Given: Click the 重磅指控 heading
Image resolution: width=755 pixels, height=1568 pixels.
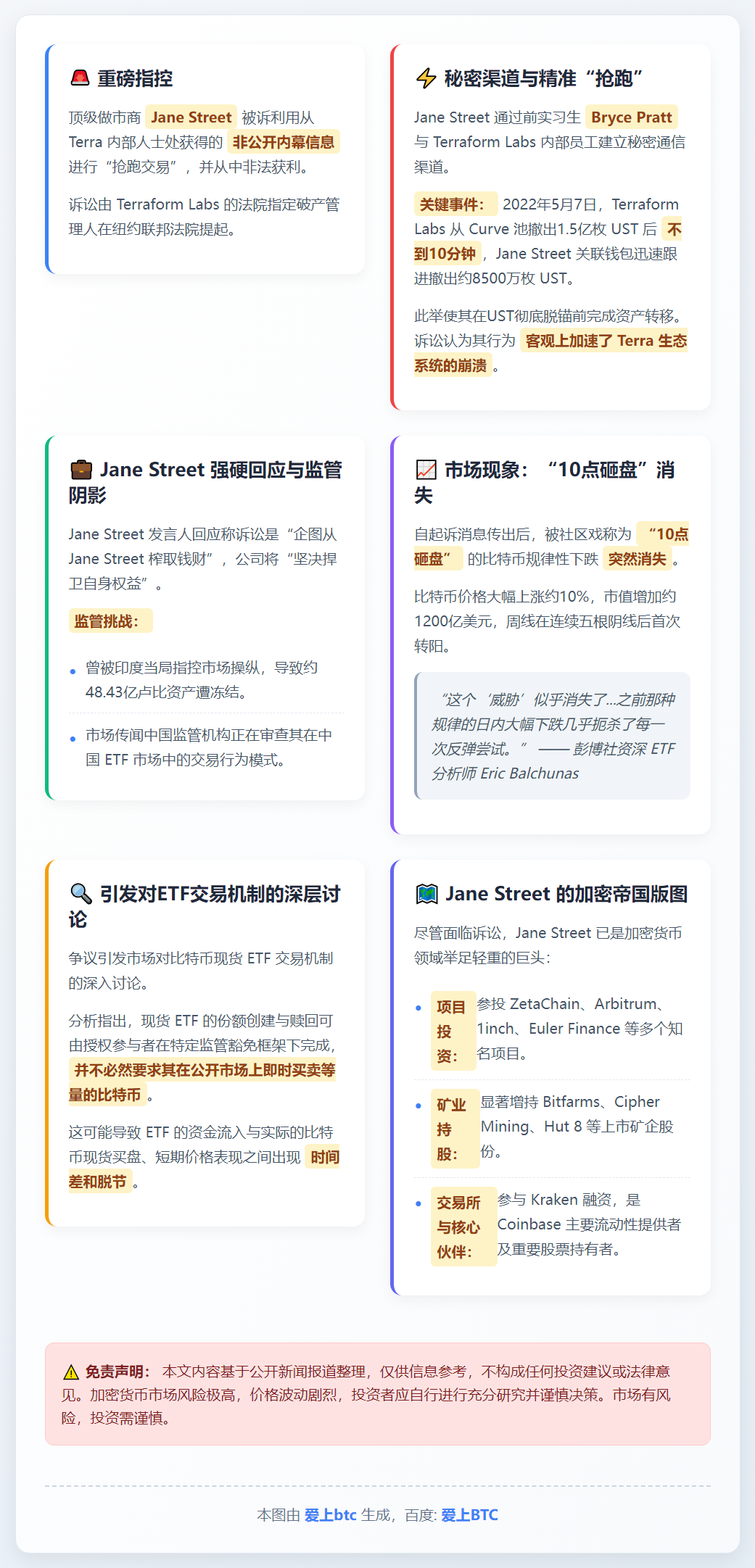Looking at the screenshot, I should coord(135,78).
